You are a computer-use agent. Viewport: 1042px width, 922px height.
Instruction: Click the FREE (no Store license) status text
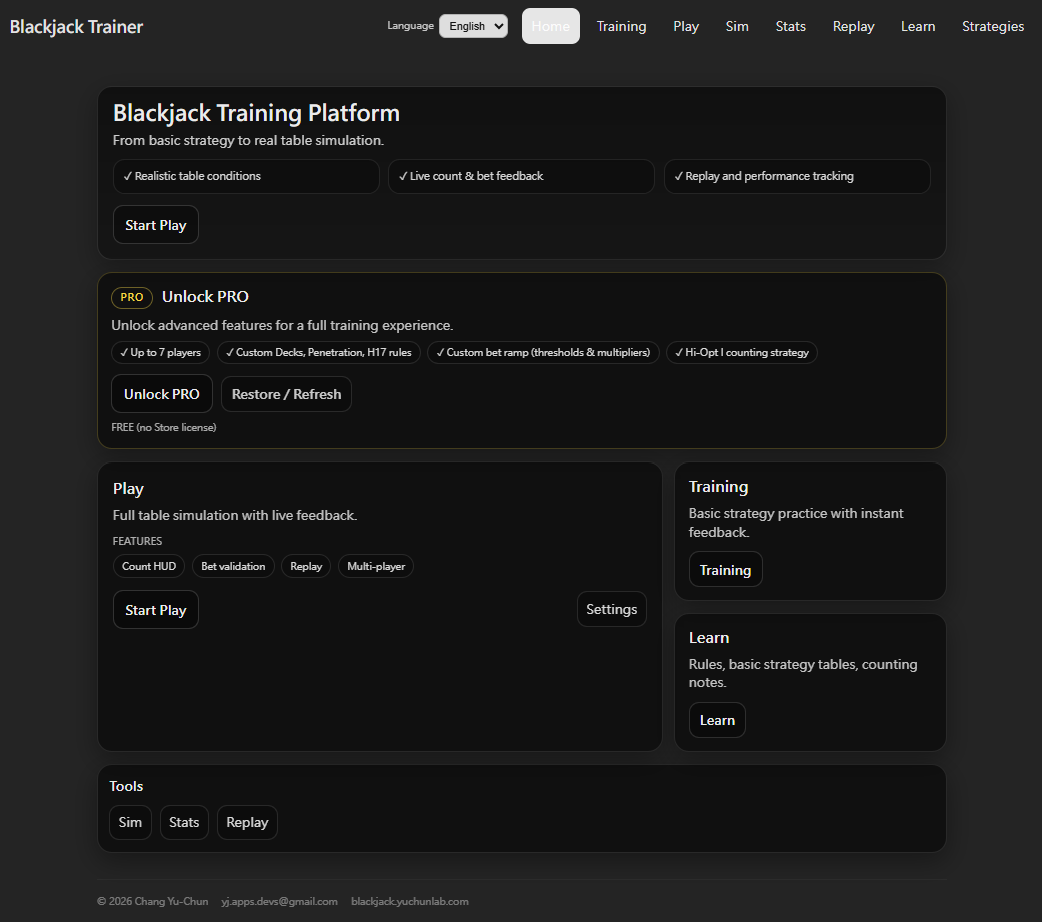163,427
